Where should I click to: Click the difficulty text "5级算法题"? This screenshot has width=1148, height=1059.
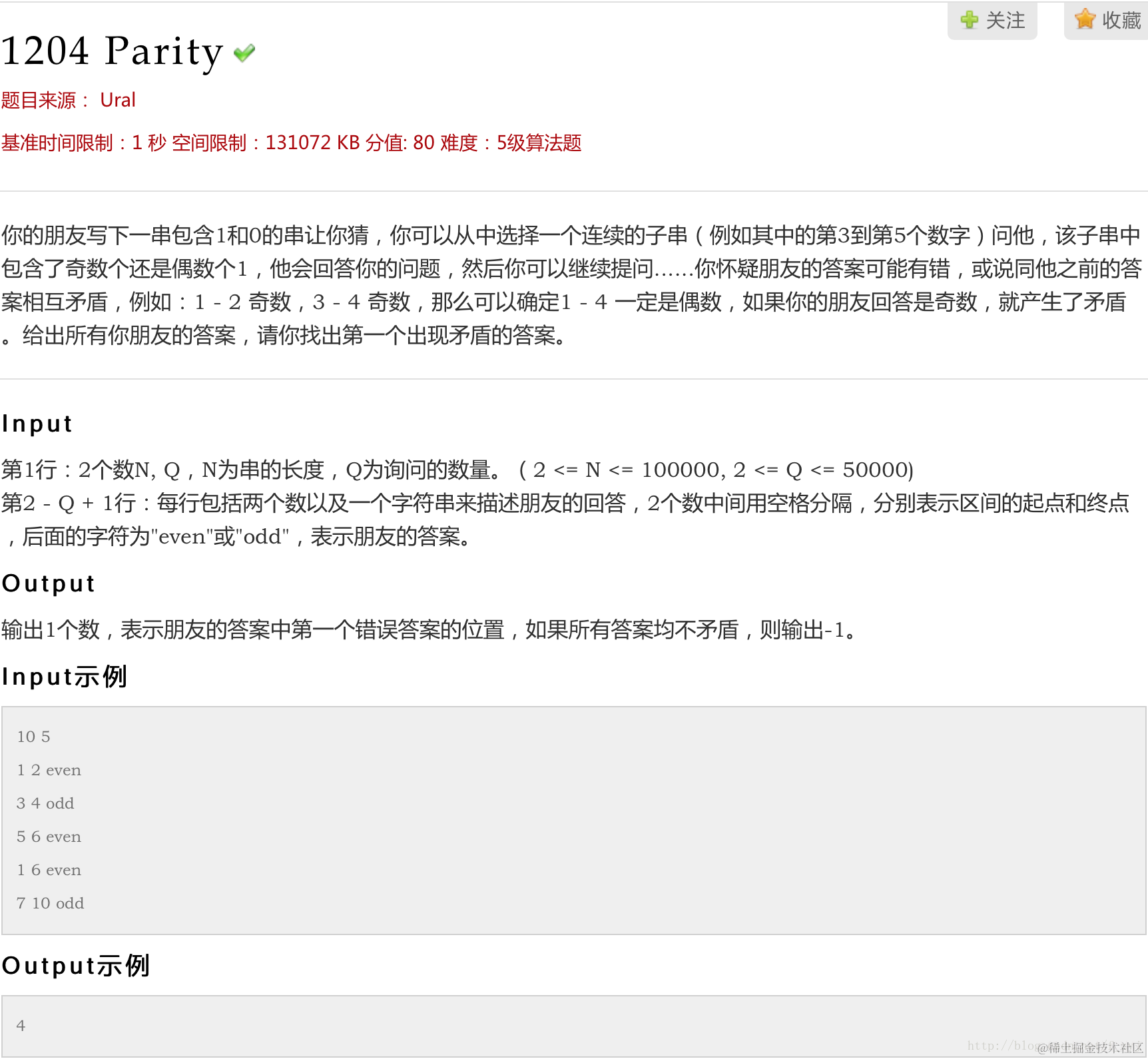[539, 143]
